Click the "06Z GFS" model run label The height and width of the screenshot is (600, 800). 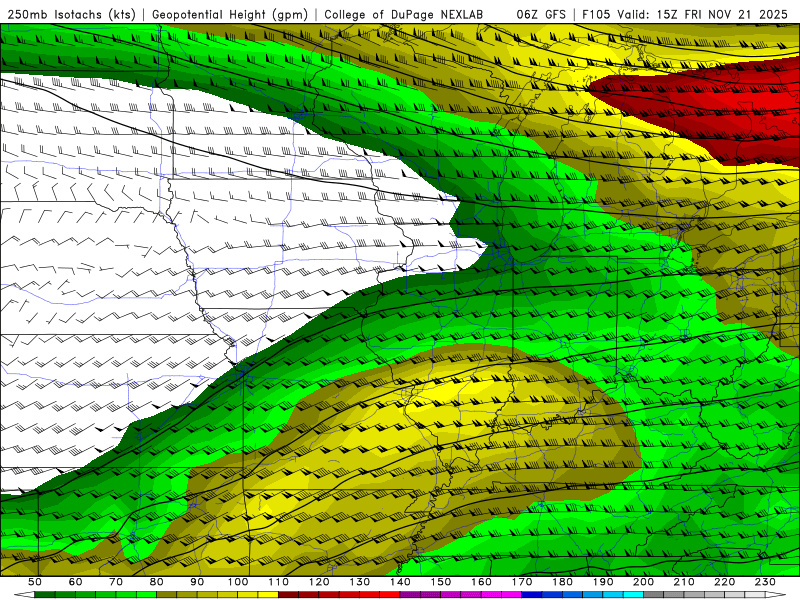[x=541, y=14]
